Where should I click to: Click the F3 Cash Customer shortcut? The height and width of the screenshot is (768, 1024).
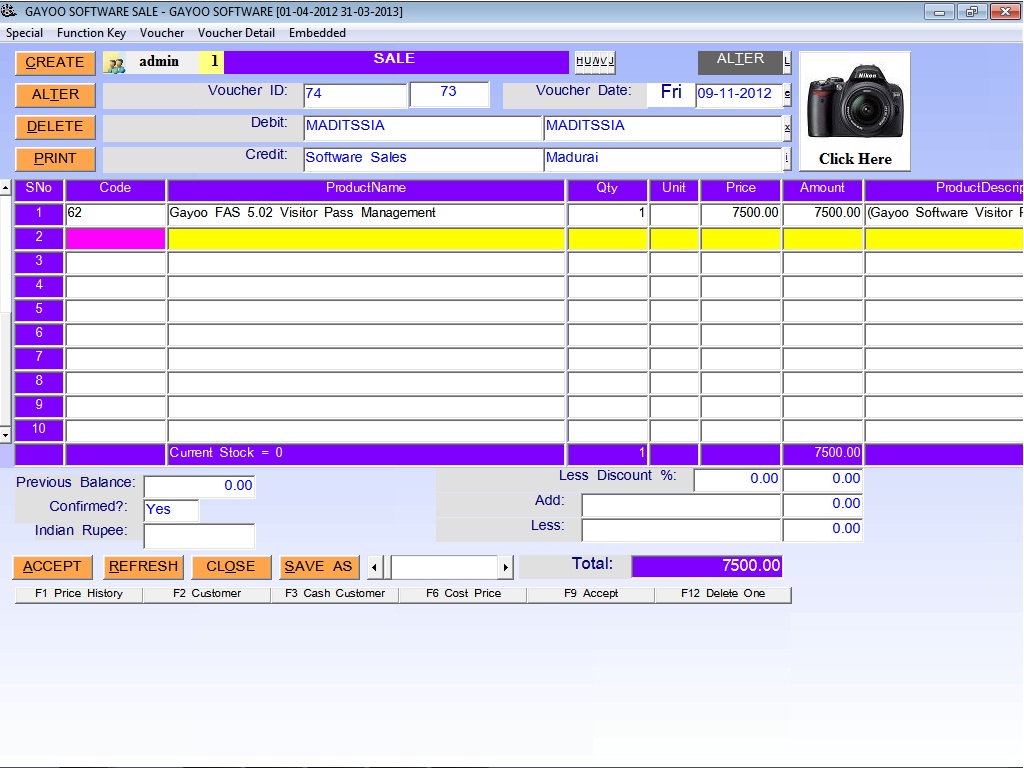click(x=335, y=594)
